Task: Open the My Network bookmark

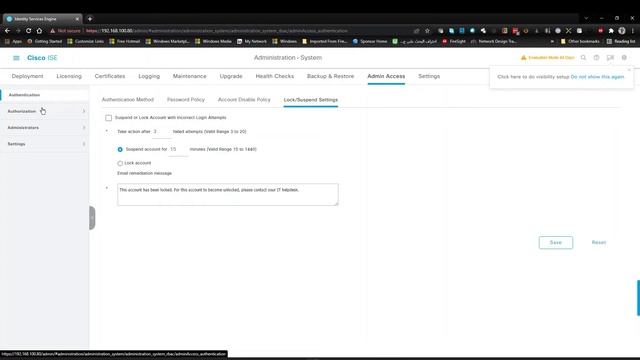Action: 252,41
